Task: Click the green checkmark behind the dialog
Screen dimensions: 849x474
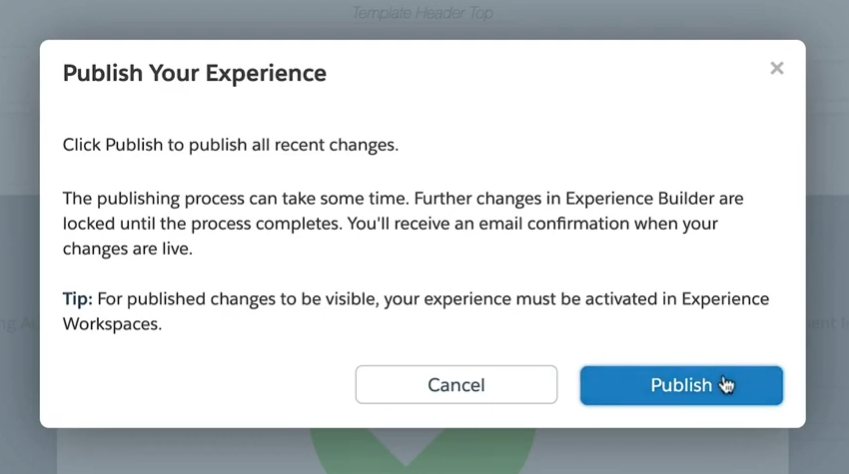Action: click(407, 448)
